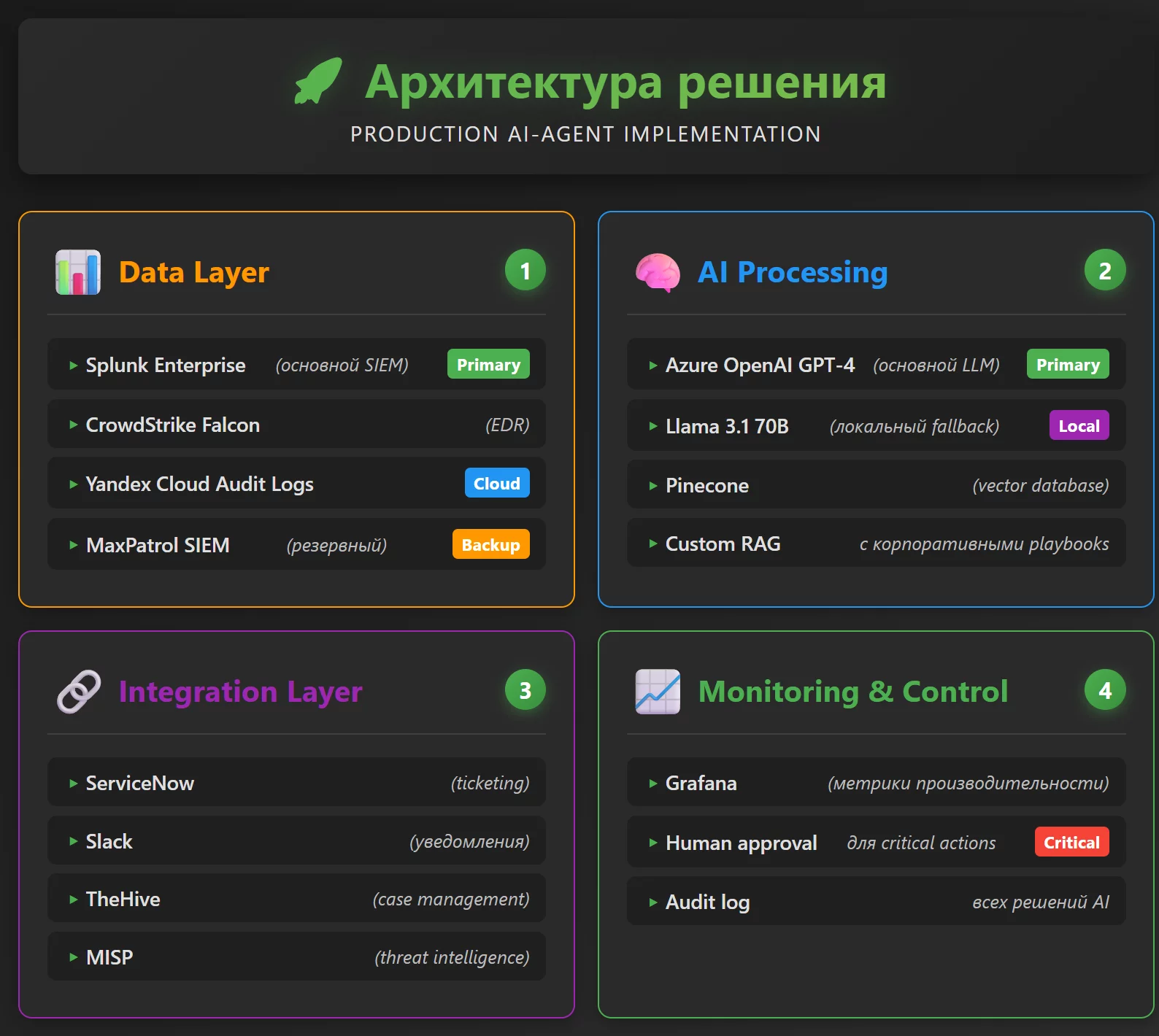The height and width of the screenshot is (1036, 1159).
Task: Click the (vector database) note
Action: point(1041,486)
